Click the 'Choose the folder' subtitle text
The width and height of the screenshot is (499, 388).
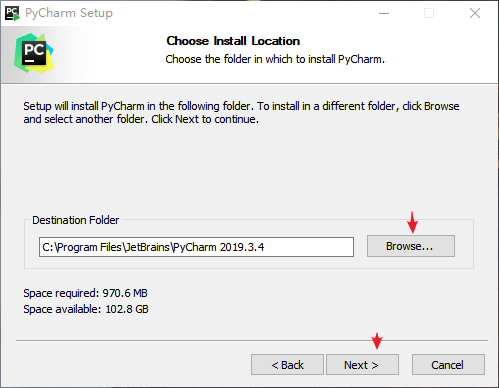click(x=275, y=59)
